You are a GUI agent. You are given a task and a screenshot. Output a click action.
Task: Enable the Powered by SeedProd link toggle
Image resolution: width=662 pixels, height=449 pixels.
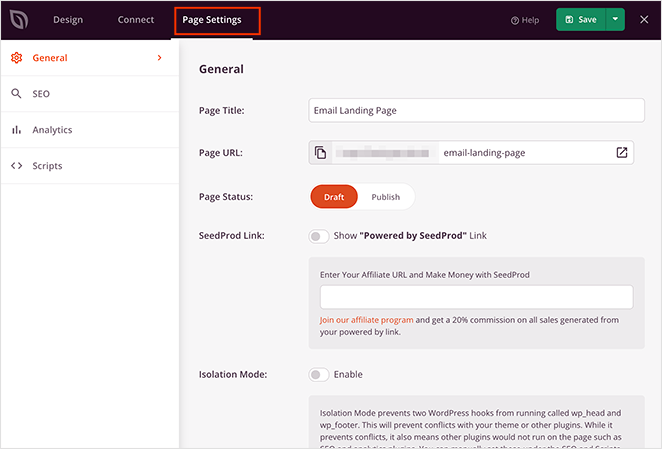point(318,236)
